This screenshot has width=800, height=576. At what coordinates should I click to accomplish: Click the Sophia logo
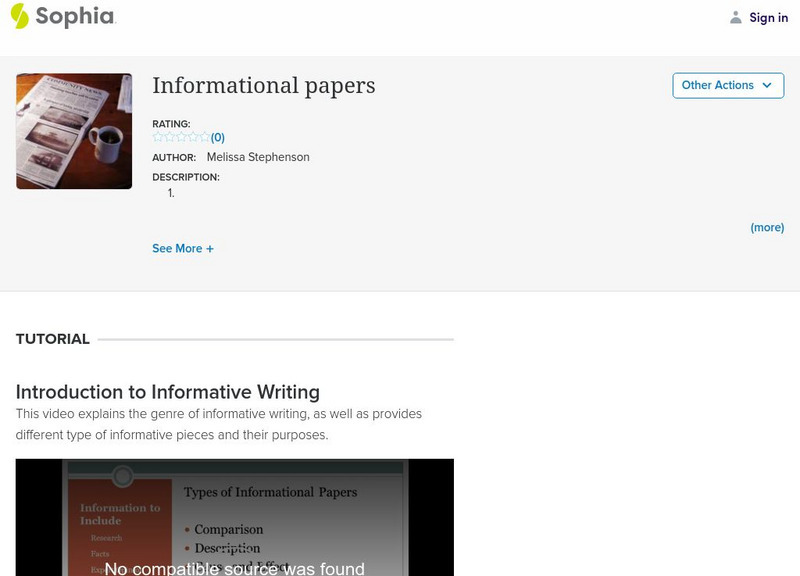(63, 16)
